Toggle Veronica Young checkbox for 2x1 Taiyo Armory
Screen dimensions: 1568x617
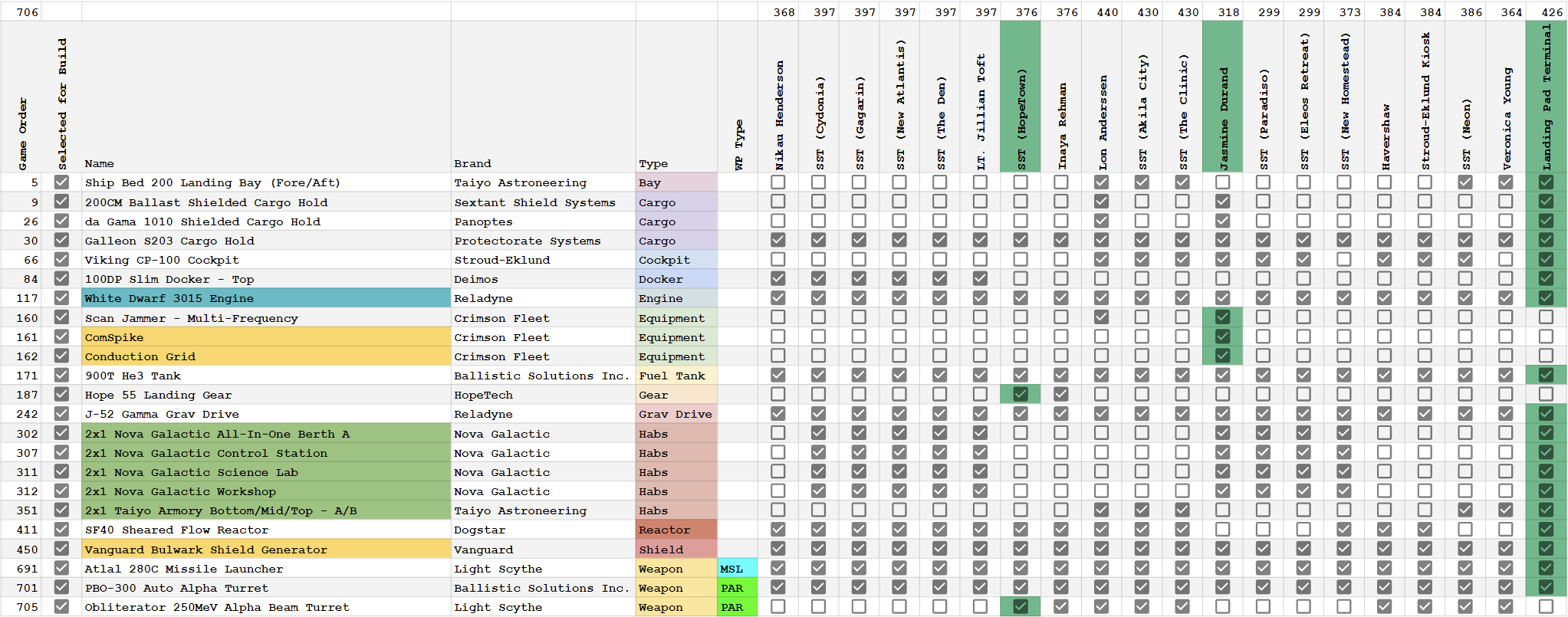(1505, 510)
